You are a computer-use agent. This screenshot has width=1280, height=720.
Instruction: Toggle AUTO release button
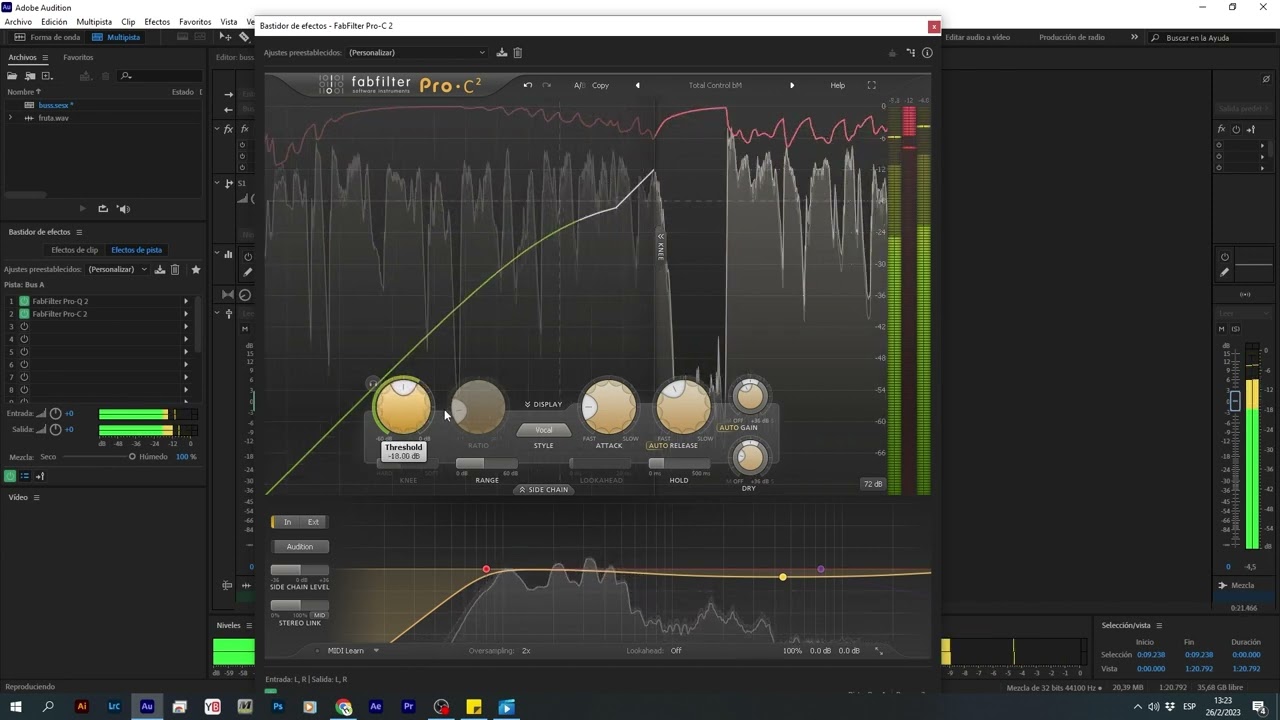(x=657, y=445)
